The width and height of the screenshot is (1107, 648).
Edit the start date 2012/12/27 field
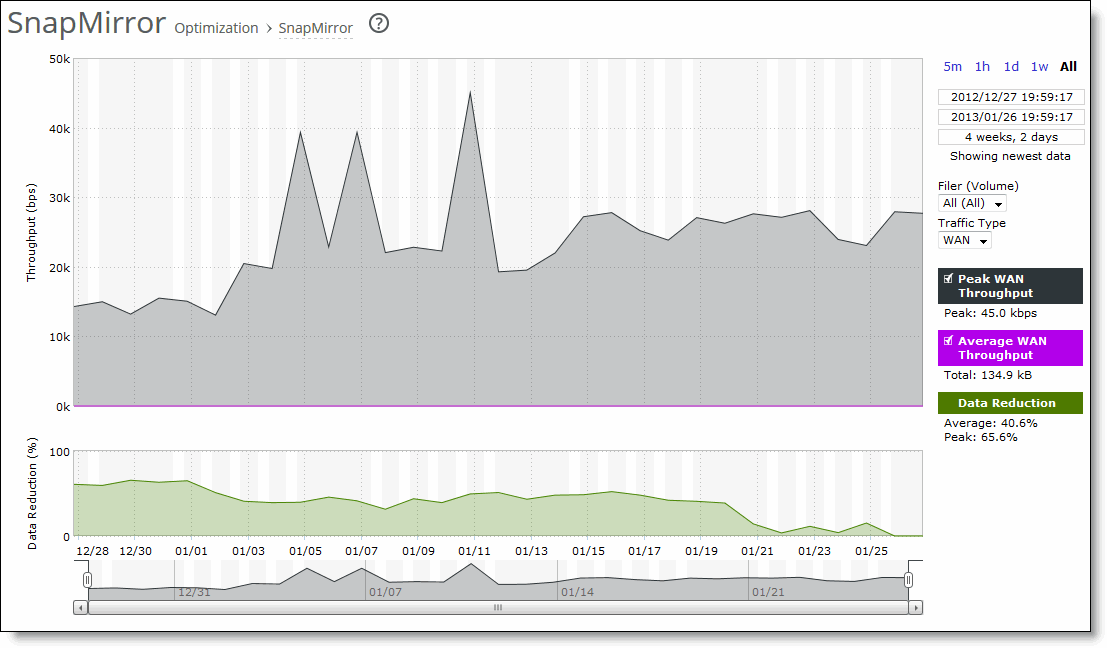[1010, 96]
